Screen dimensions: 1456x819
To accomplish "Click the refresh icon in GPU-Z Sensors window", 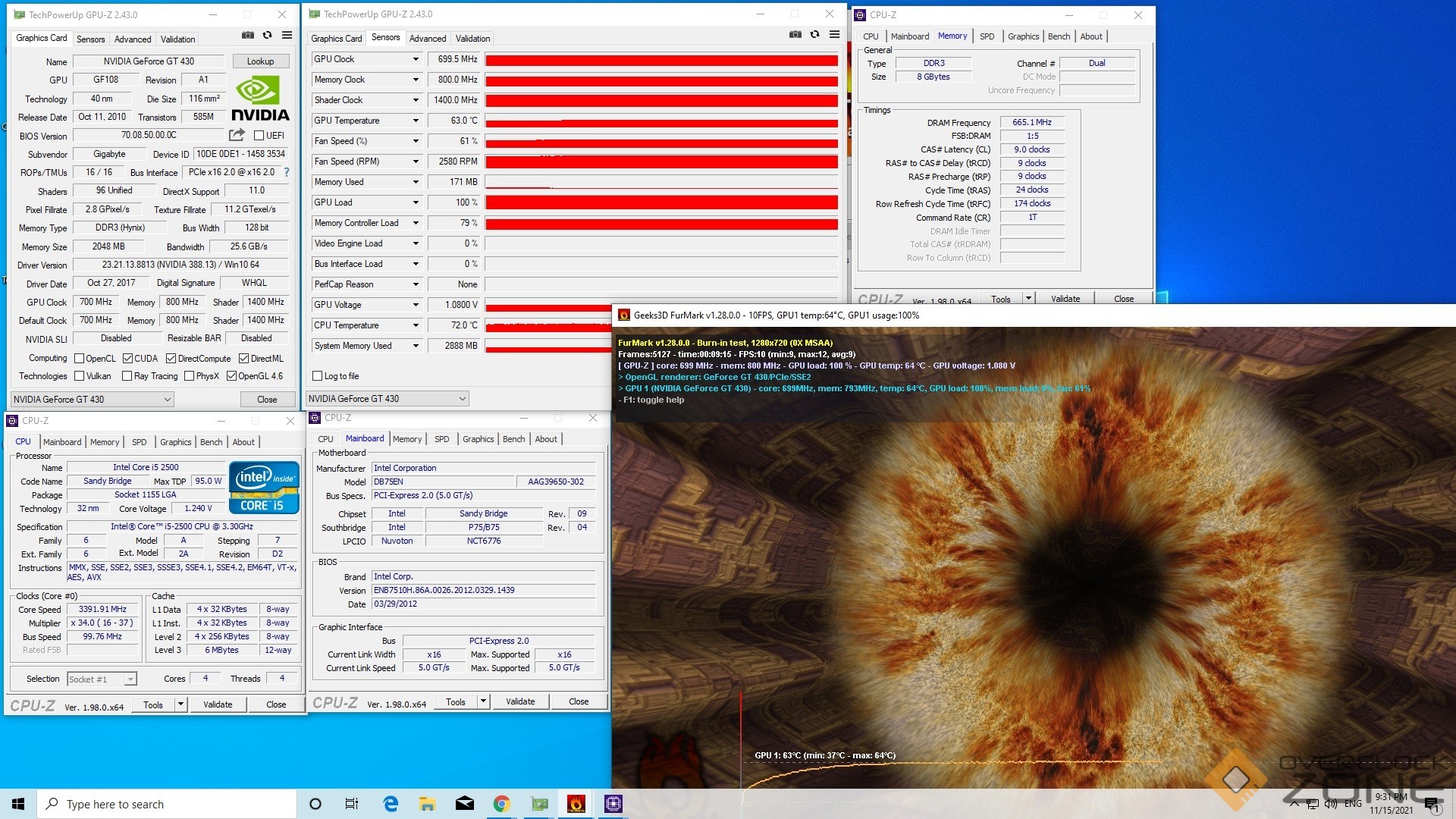I will 814,35.
